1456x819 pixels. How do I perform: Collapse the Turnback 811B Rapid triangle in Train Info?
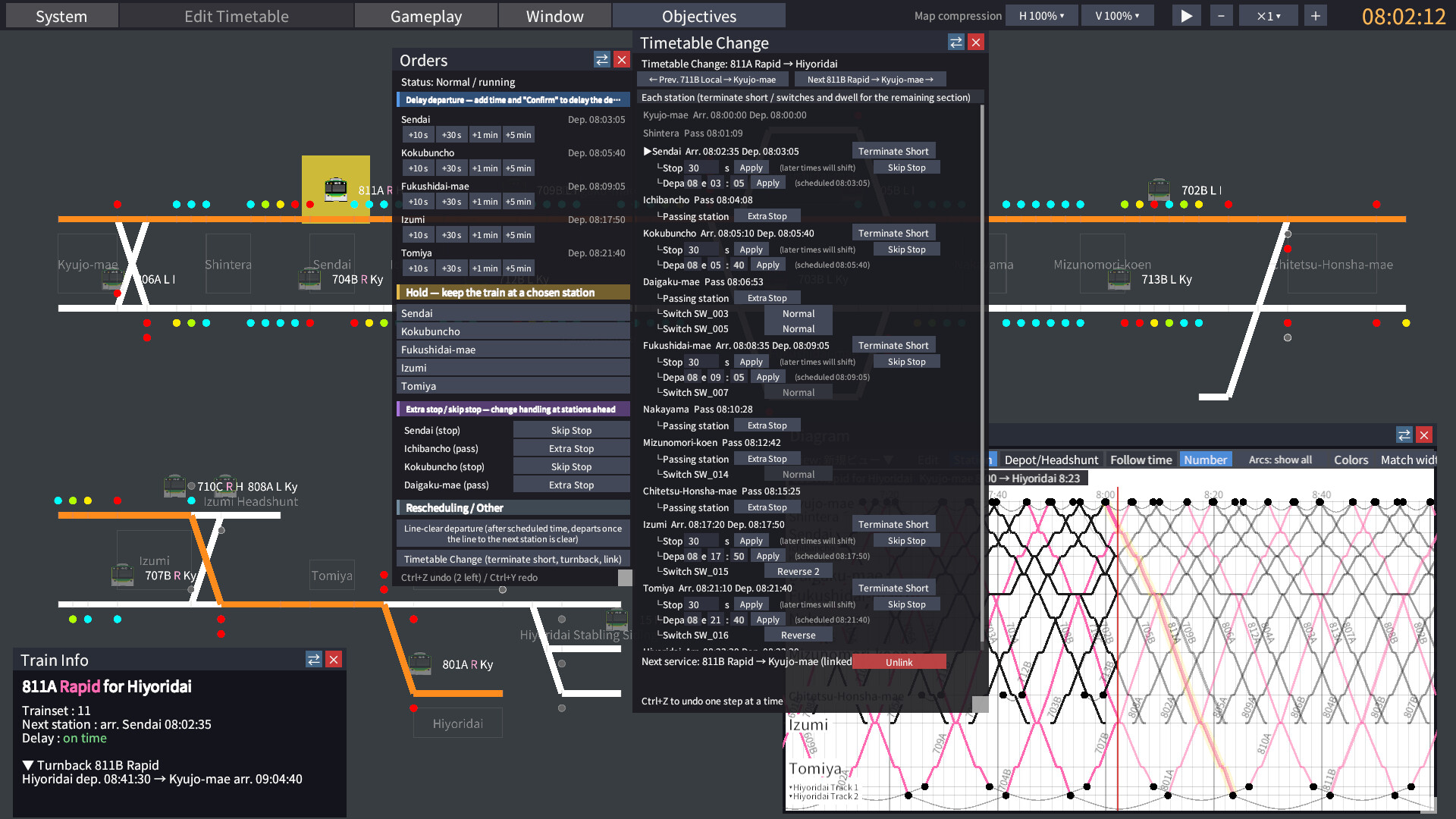coord(28,765)
